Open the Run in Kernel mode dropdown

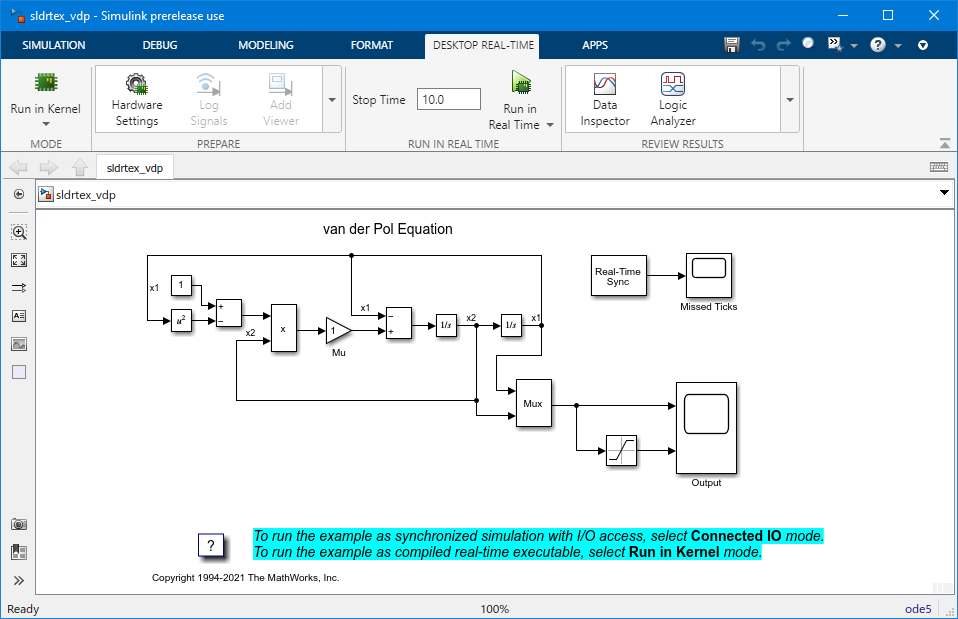45,124
